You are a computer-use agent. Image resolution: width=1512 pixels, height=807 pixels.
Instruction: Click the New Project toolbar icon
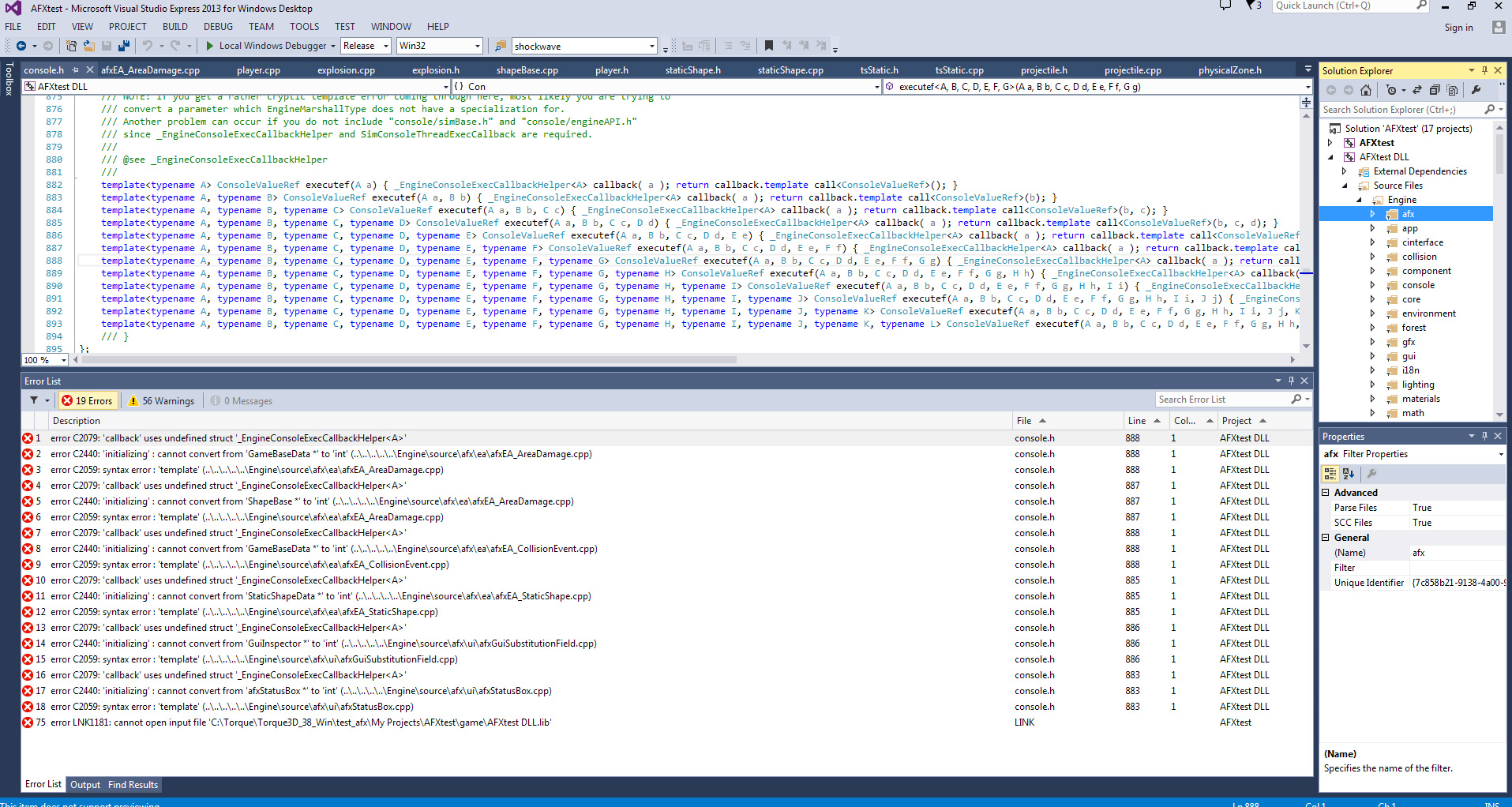point(72,46)
